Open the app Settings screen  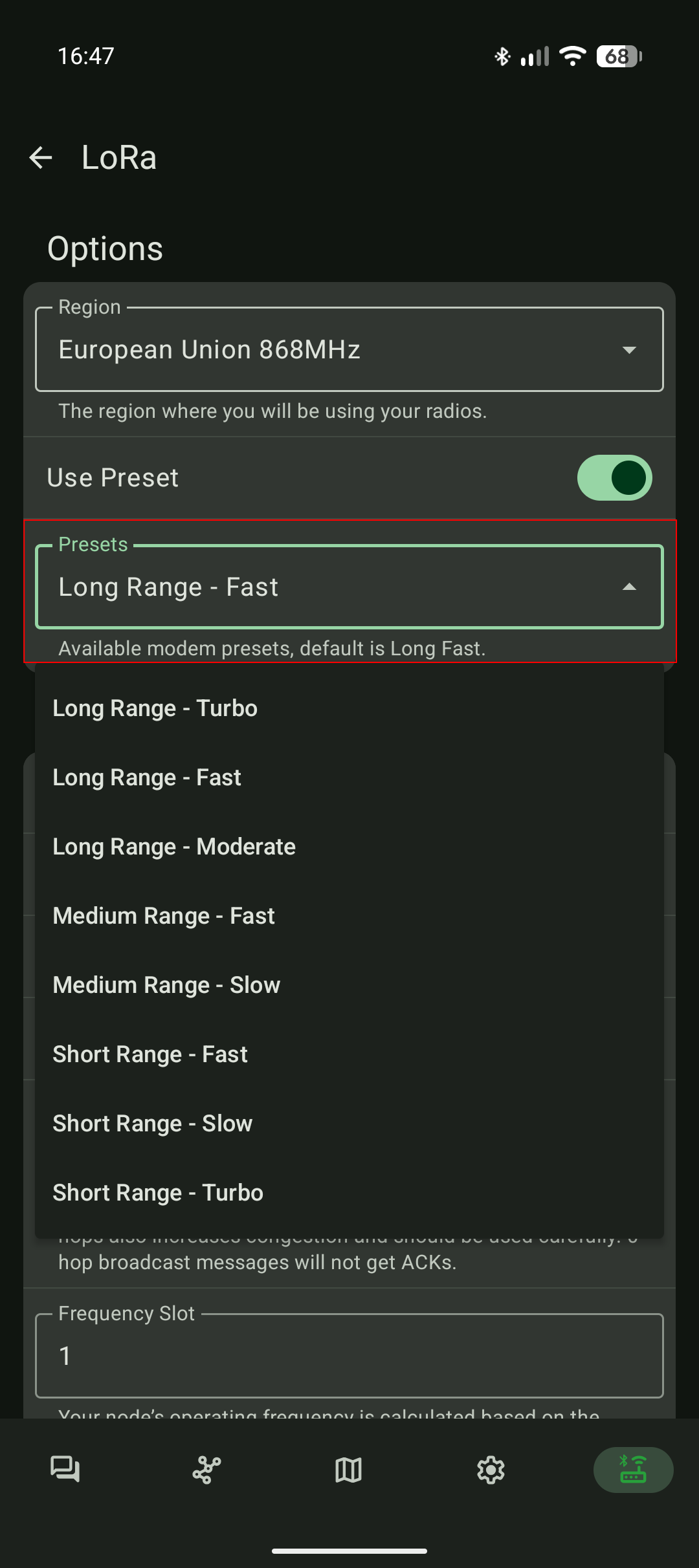point(491,1470)
